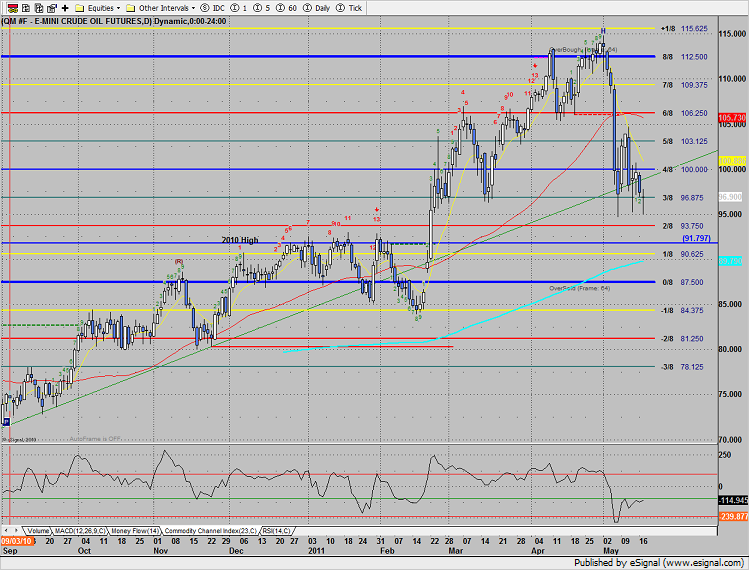Click the white 96.900 last price tag
The height and width of the screenshot is (570, 749).
(x=730, y=197)
